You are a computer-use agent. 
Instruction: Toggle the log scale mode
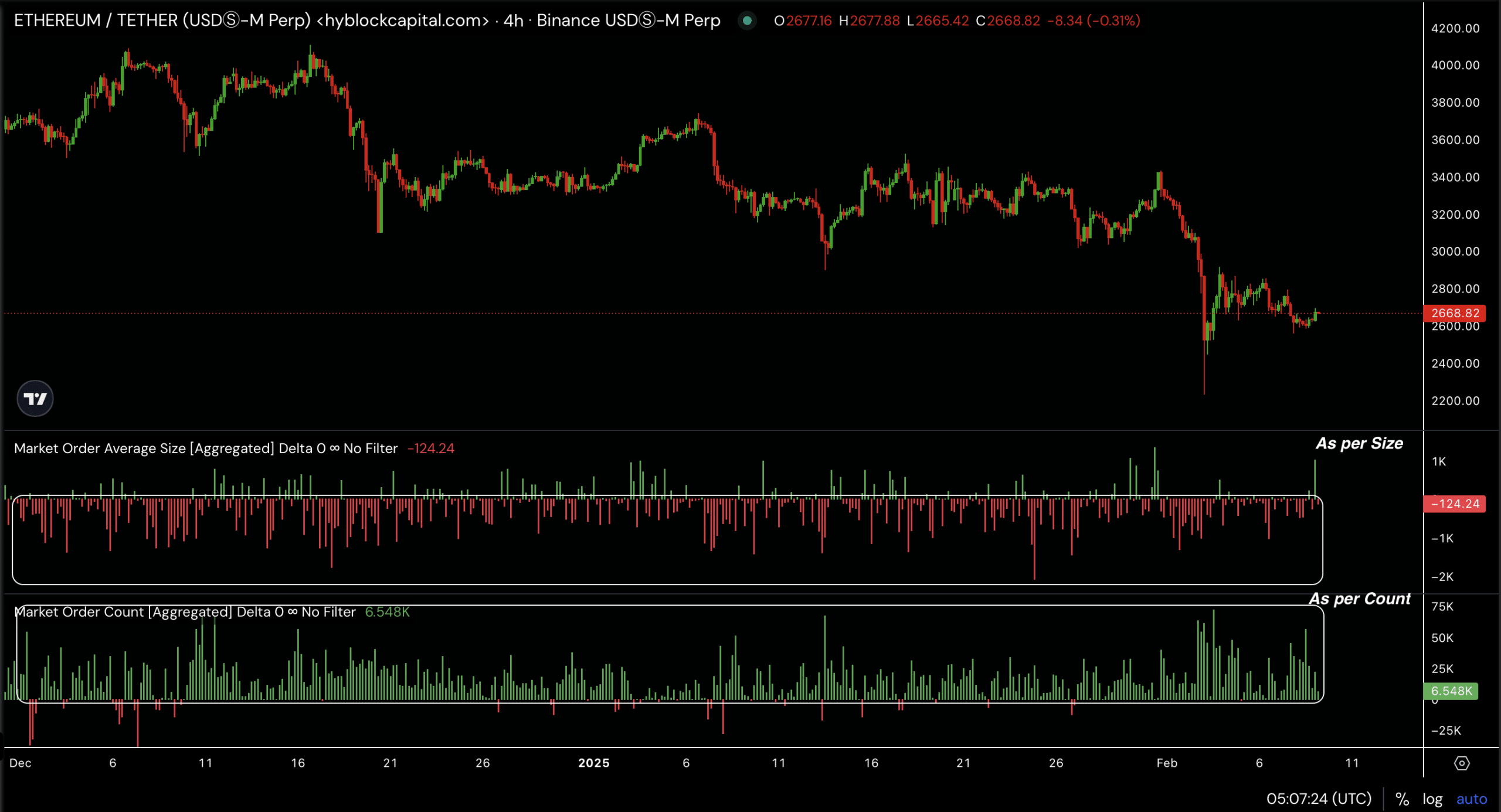tap(1432, 799)
